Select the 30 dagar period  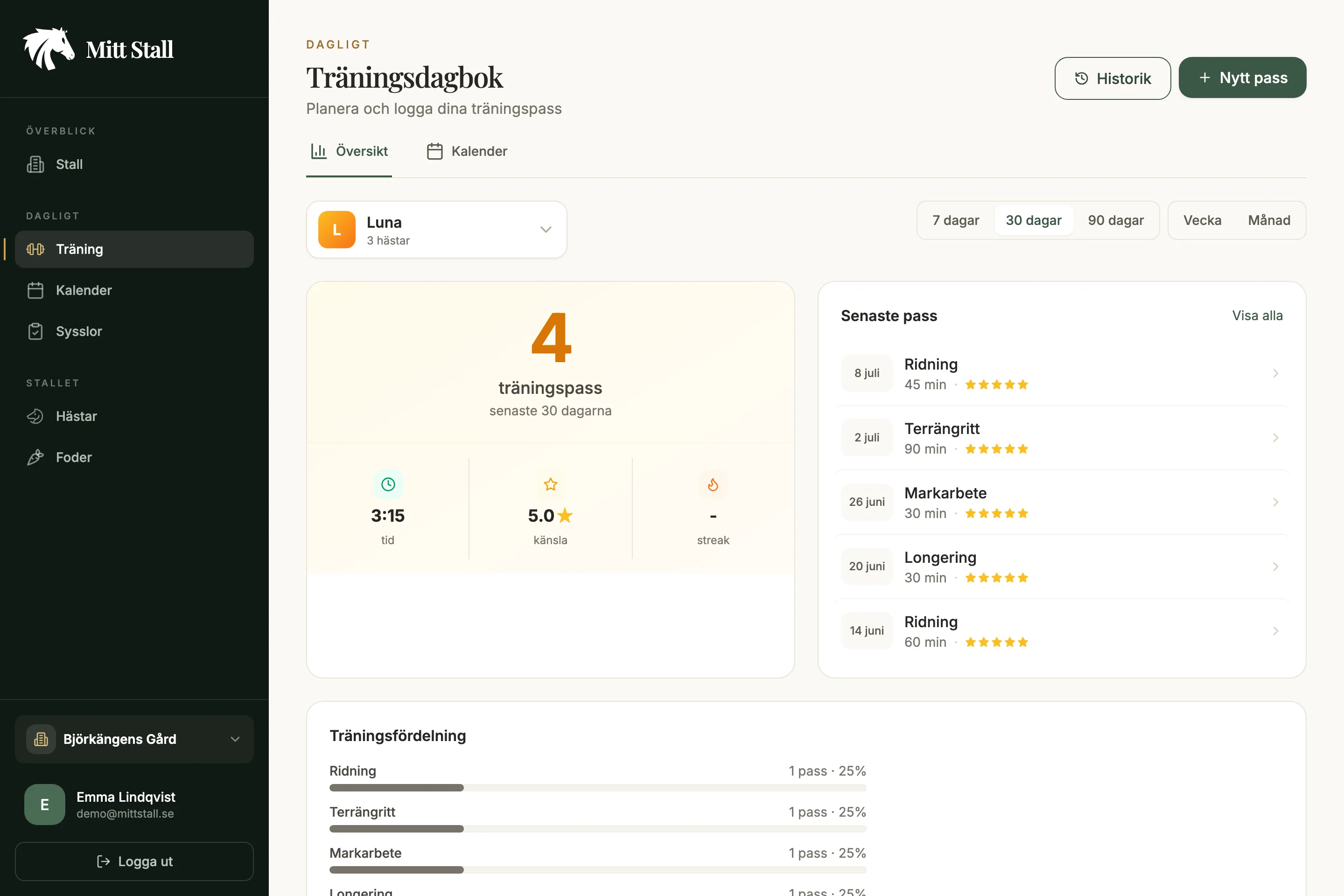pyautogui.click(x=1033, y=221)
